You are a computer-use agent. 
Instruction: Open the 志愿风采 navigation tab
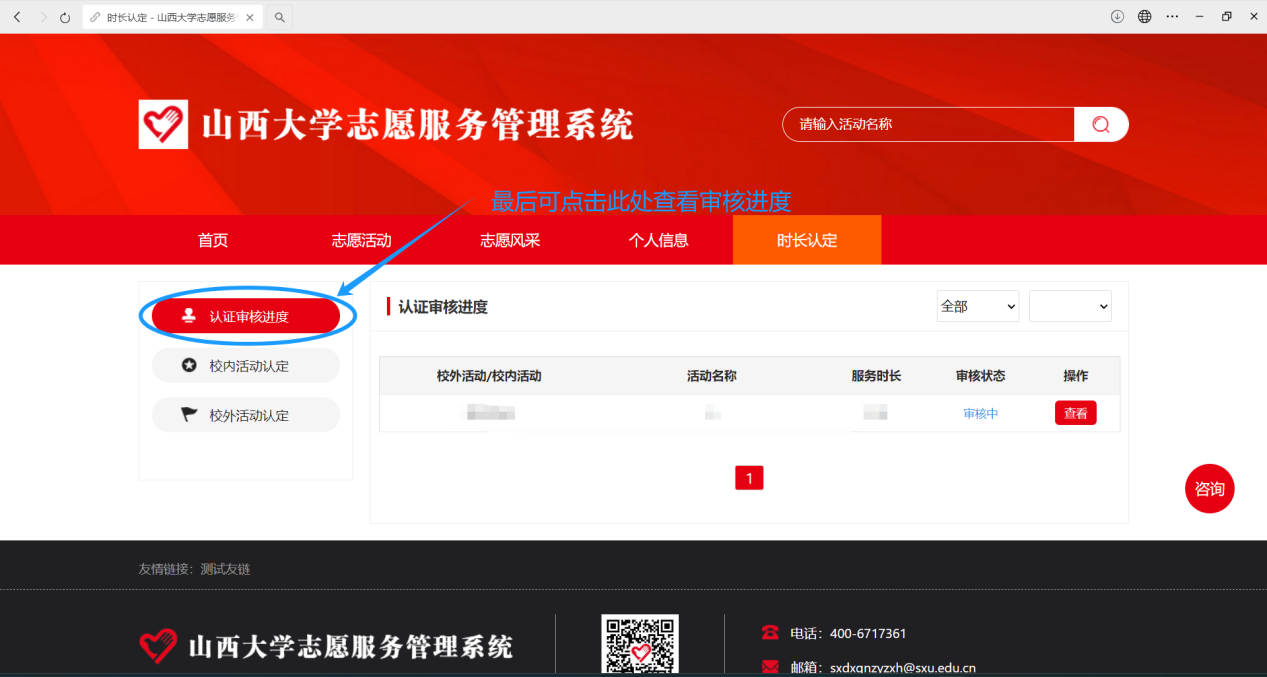point(510,240)
